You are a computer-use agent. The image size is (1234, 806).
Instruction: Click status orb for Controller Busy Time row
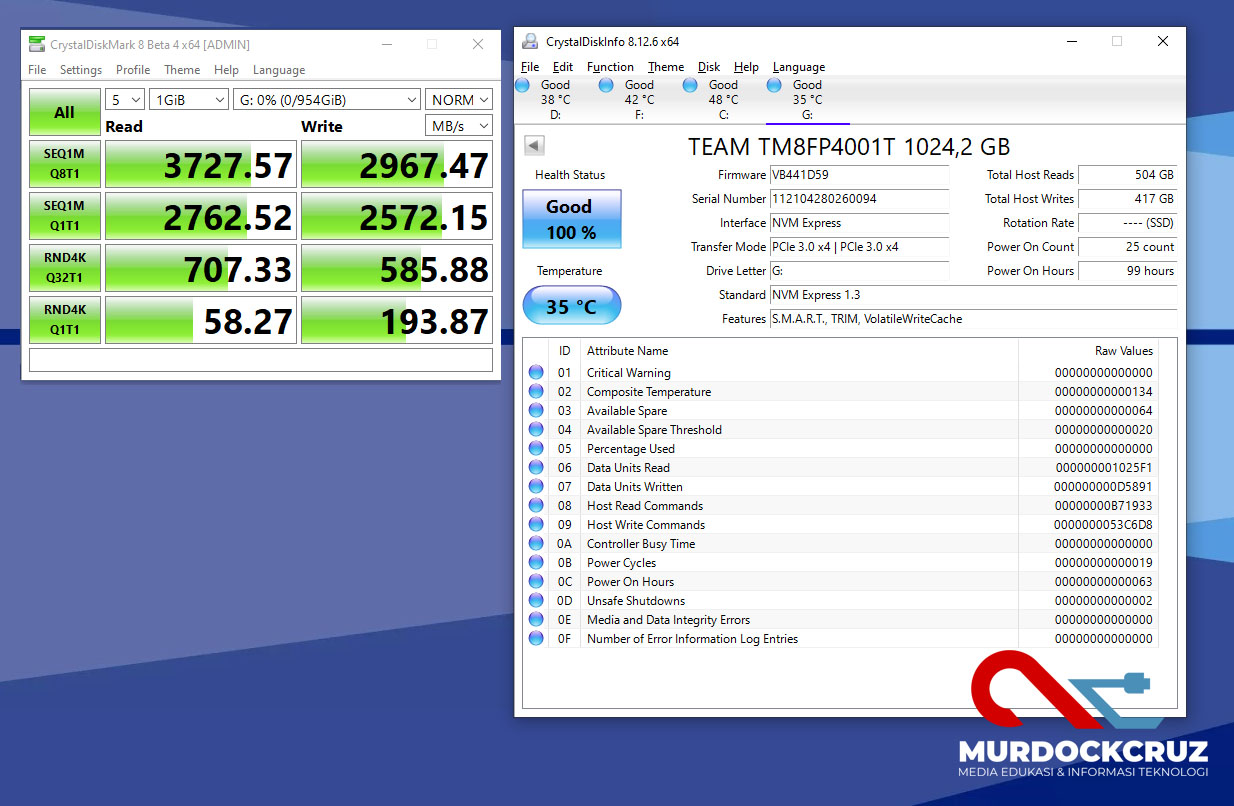point(537,544)
